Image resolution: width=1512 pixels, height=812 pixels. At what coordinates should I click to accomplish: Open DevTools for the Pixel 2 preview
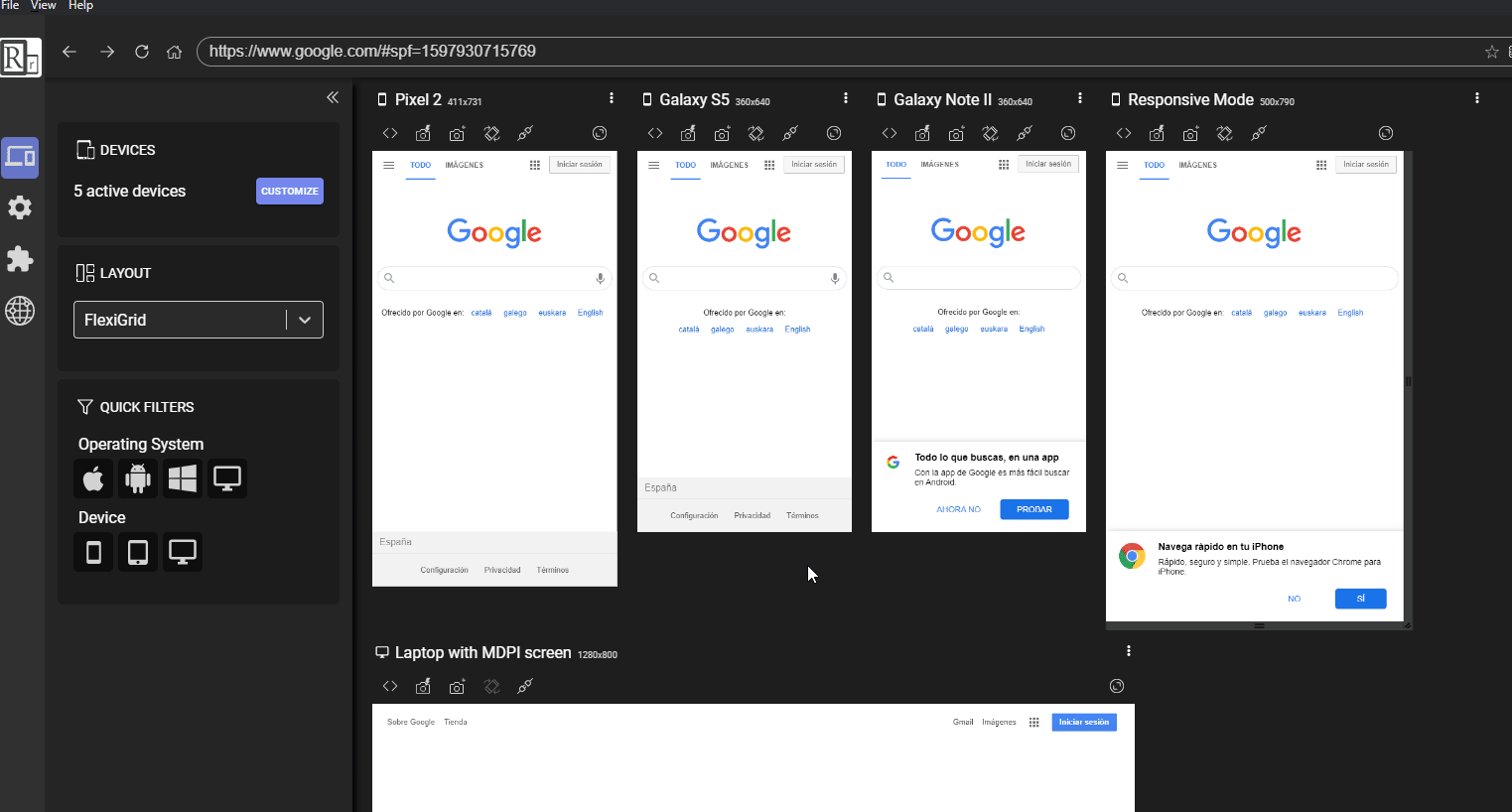coord(390,133)
